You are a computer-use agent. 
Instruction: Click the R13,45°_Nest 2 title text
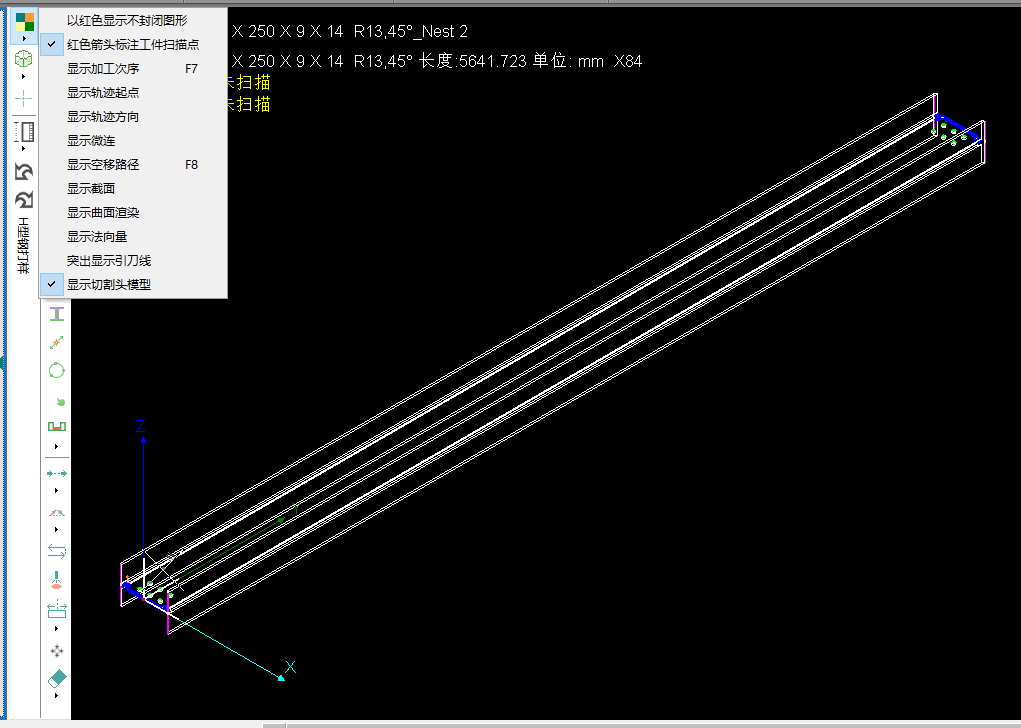point(411,31)
